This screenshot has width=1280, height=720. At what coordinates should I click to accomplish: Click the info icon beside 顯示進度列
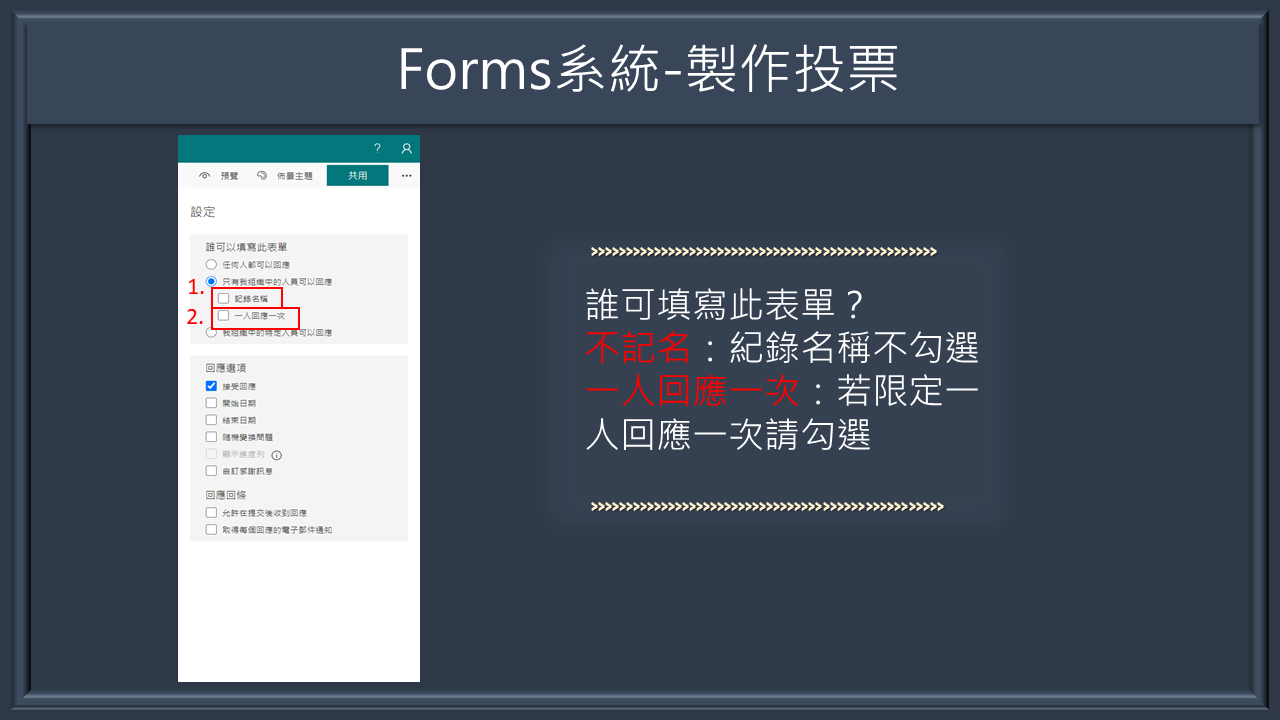(277, 454)
